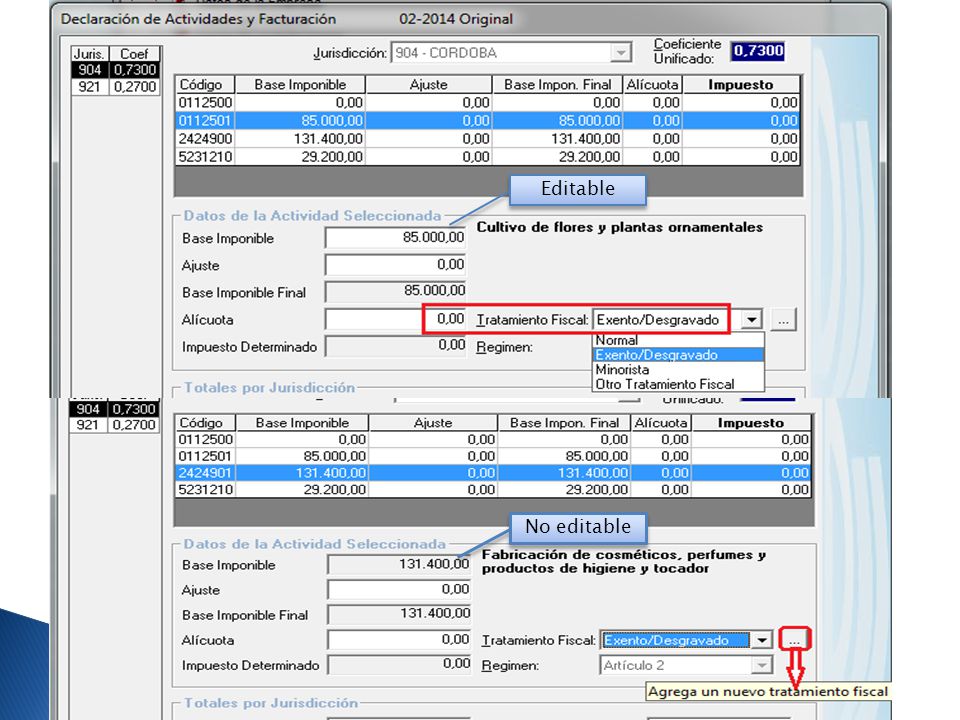Select jurisdiction 904 row in upper list
The image size is (960, 720).
tap(116, 70)
